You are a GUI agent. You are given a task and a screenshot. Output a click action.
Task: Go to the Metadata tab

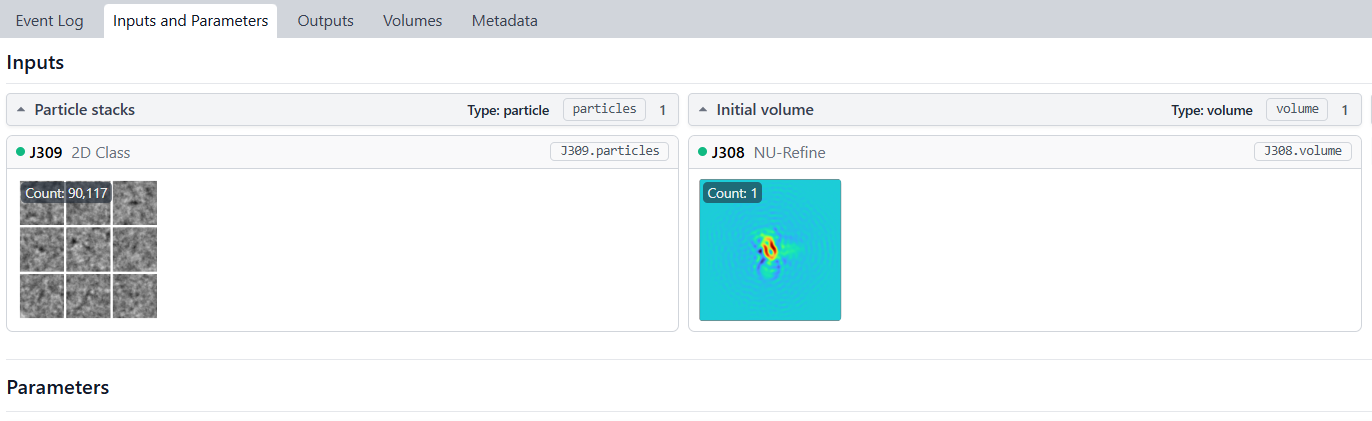[504, 21]
